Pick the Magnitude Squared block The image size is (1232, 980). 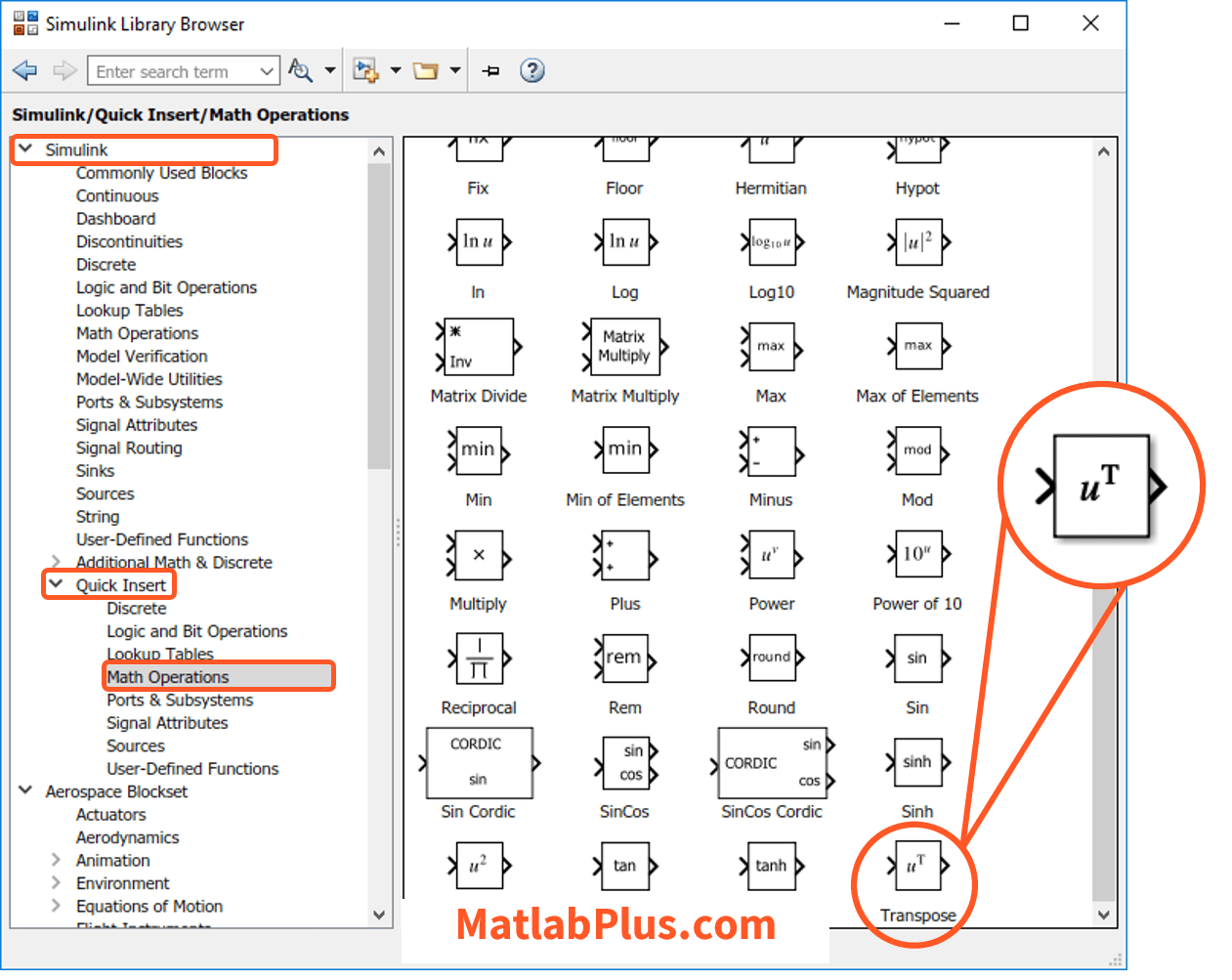click(x=917, y=242)
